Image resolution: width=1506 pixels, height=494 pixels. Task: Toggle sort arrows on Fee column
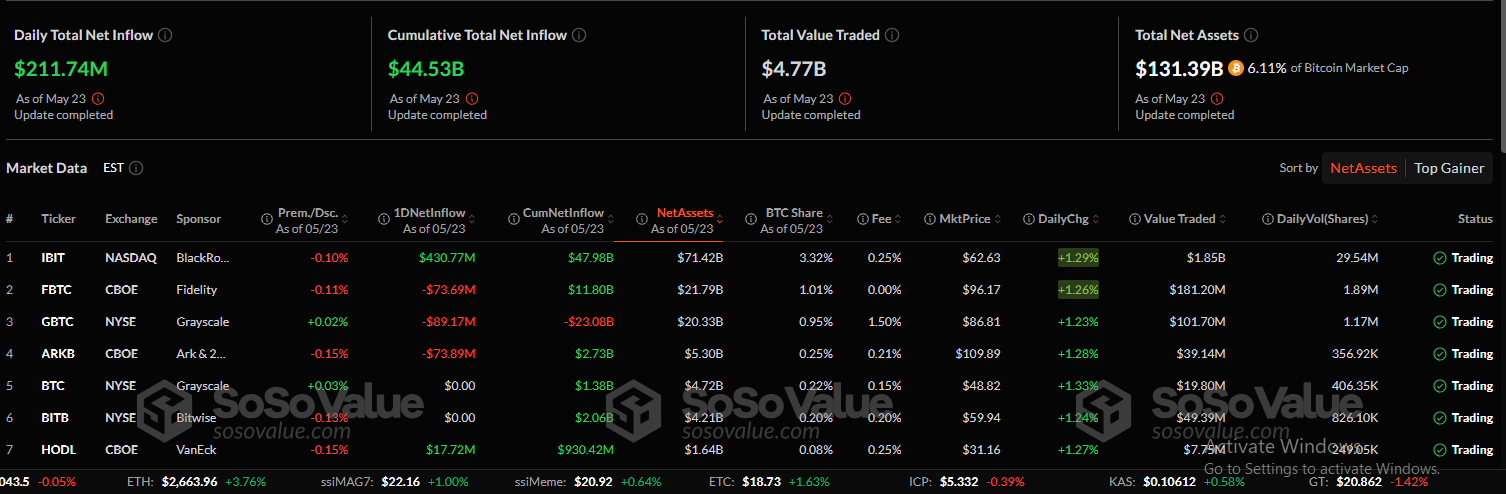(x=898, y=219)
